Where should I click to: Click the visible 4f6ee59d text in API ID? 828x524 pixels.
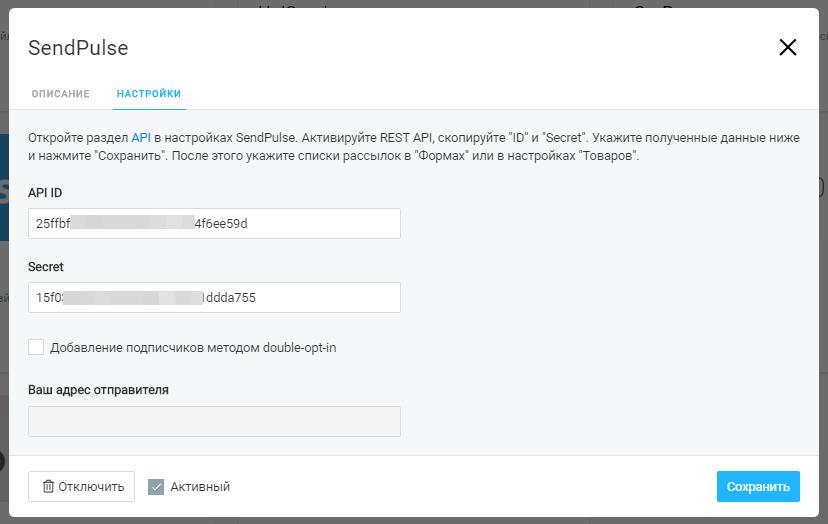(x=221, y=223)
